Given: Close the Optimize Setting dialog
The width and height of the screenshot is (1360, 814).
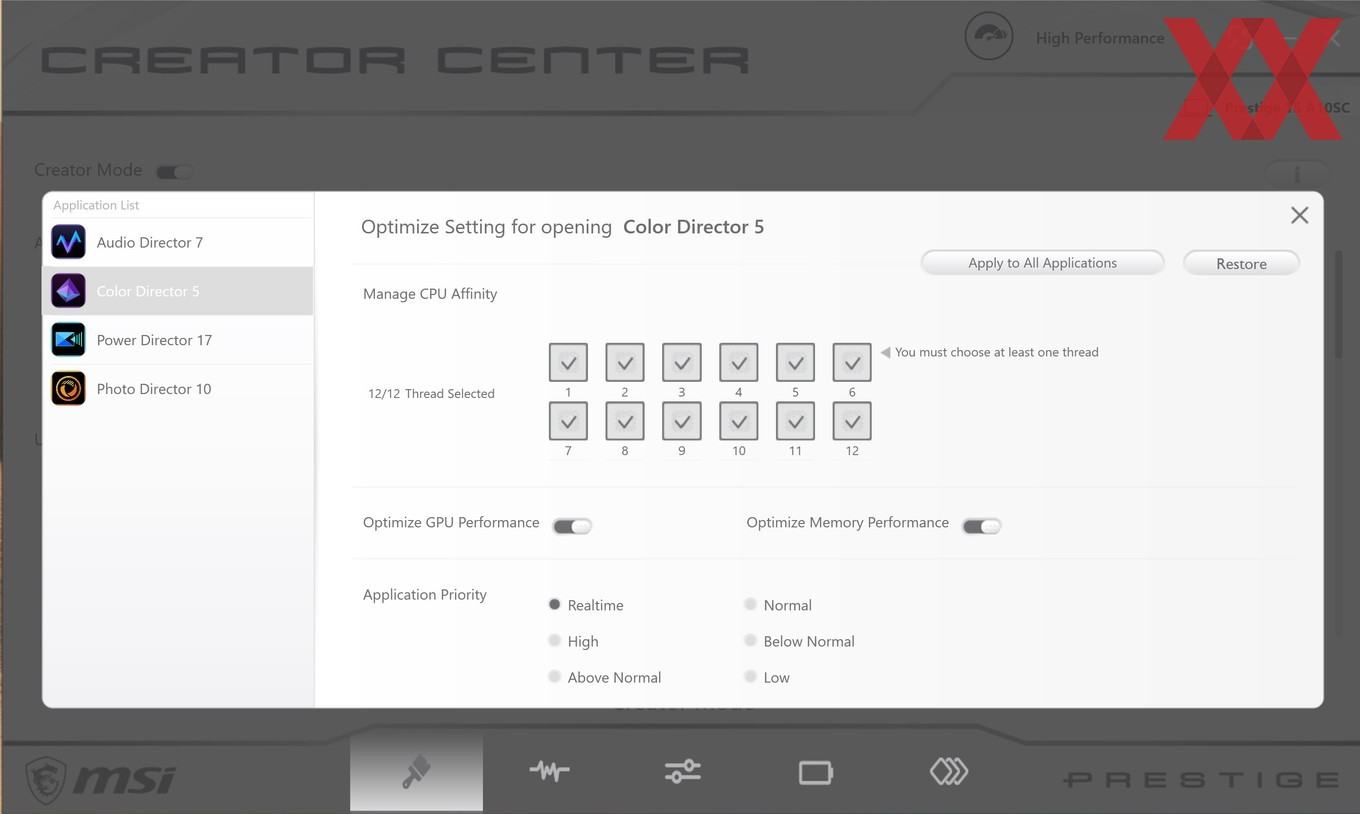Looking at the screenshot, I should tap(1299, 215).
